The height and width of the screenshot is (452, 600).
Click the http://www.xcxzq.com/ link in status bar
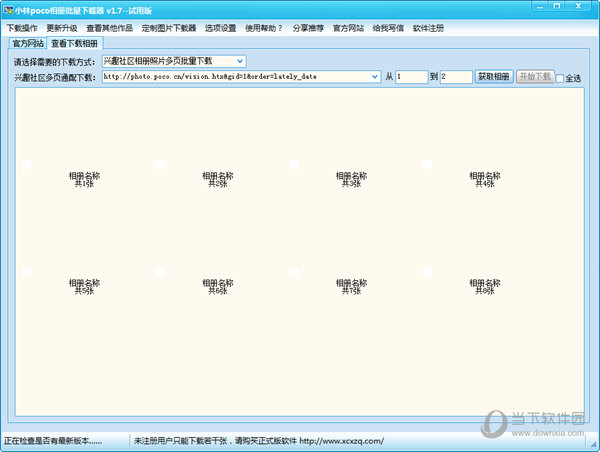coord(341,441)
